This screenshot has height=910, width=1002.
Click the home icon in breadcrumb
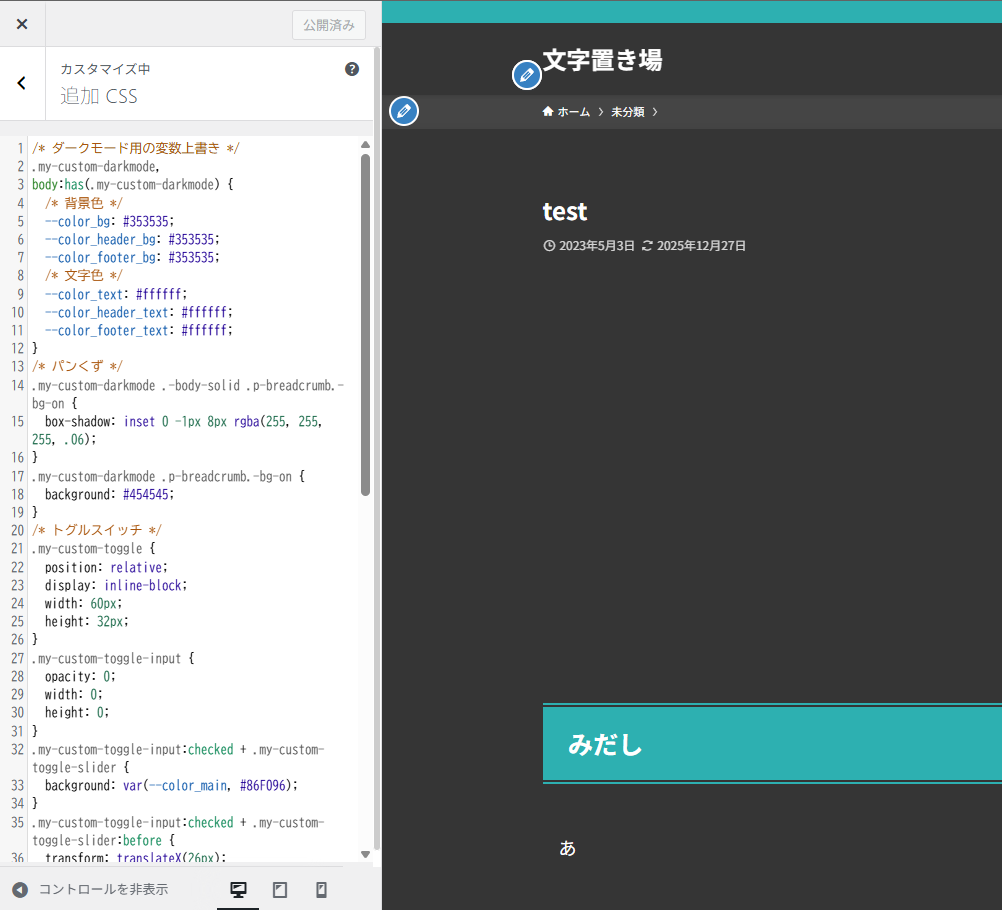pos(548,111)
